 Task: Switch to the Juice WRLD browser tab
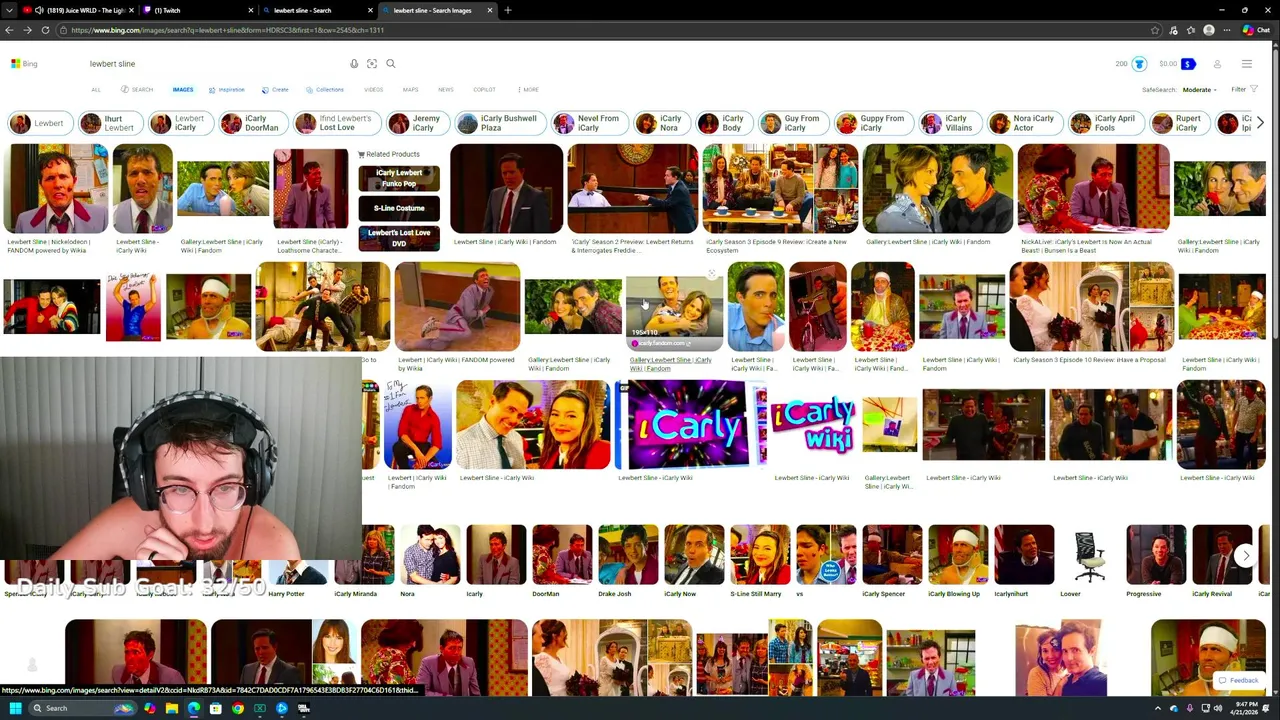(78, 10)
